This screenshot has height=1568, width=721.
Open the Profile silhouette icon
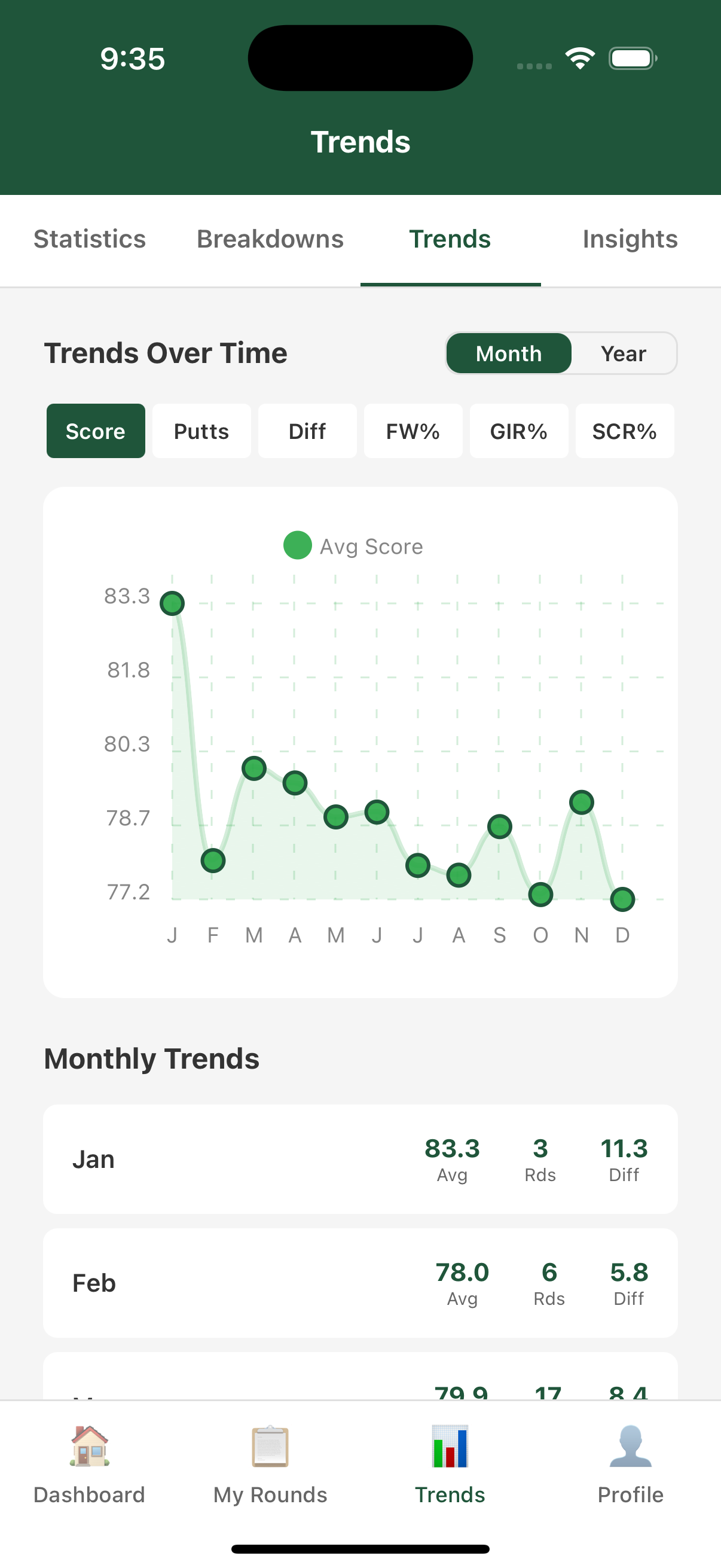630,1445
